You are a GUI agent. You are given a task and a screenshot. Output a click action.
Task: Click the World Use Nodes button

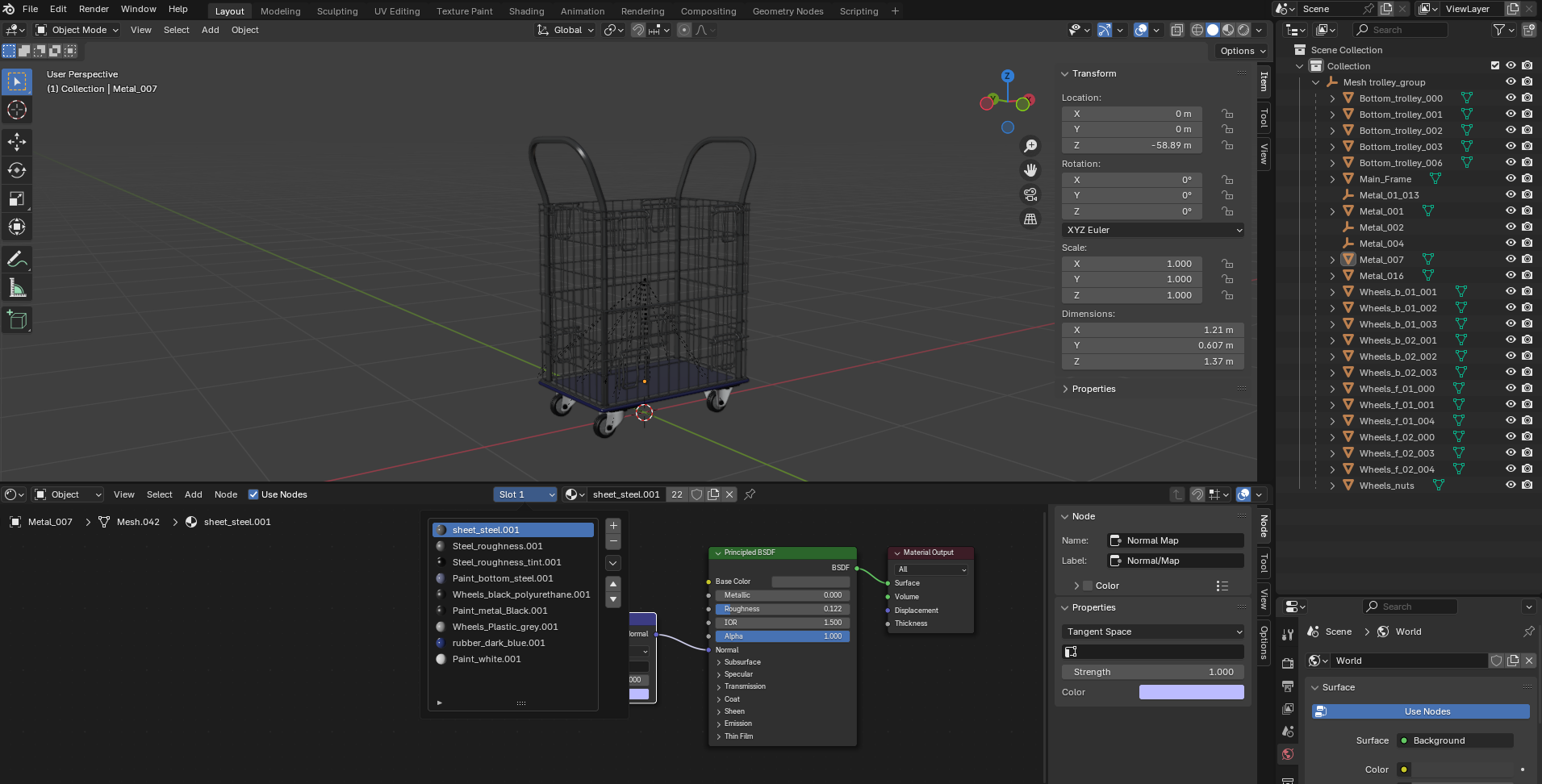pos(1427,711)
